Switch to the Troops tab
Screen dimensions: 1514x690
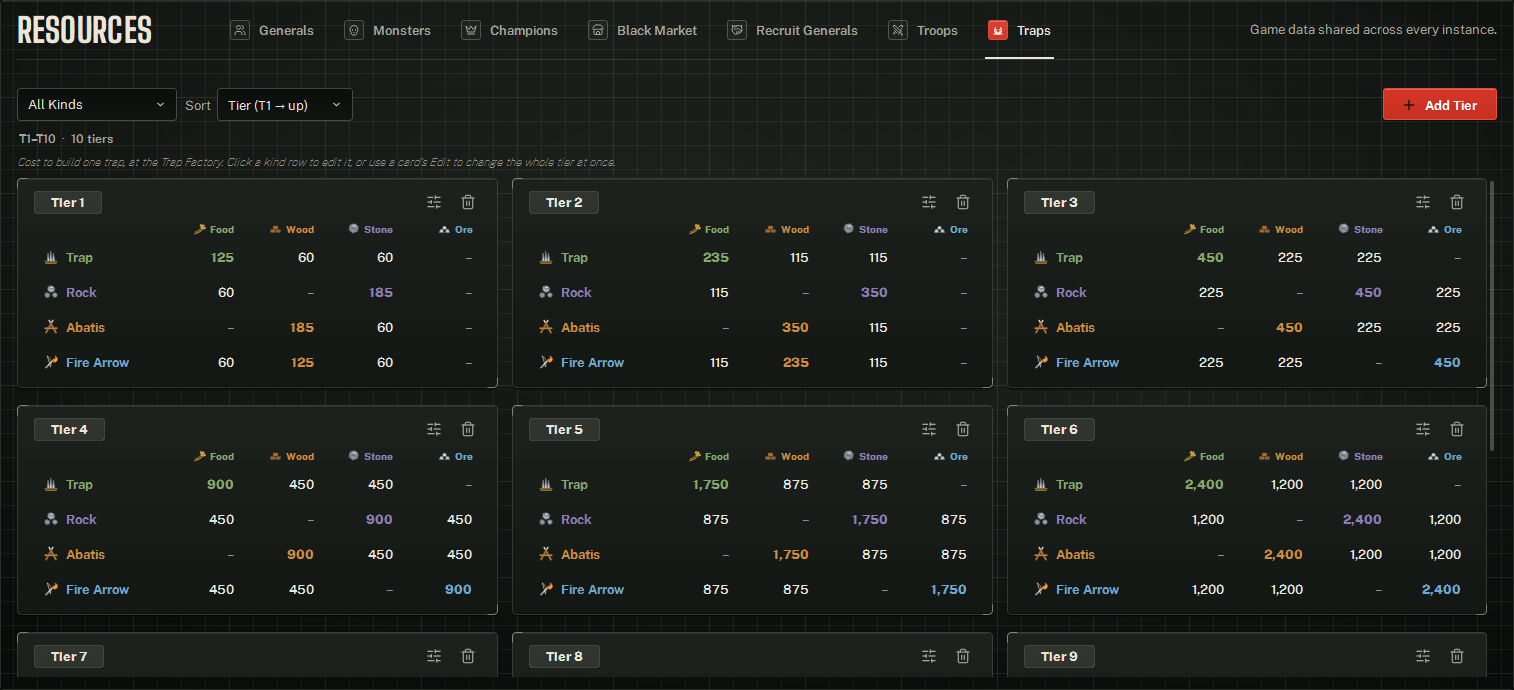pyautogui.click(x=923, y=31)
